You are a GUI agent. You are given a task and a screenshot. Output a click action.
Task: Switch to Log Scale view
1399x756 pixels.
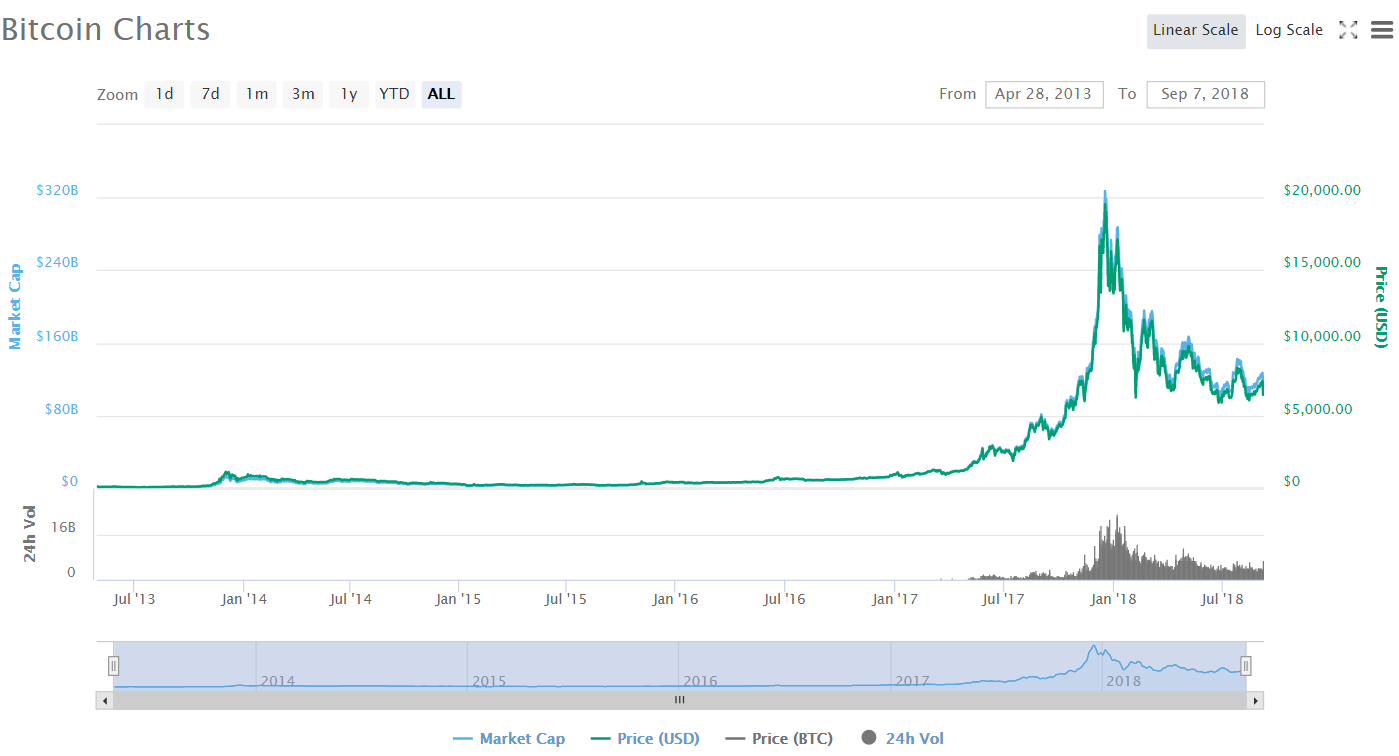[x=1288, y=30]
